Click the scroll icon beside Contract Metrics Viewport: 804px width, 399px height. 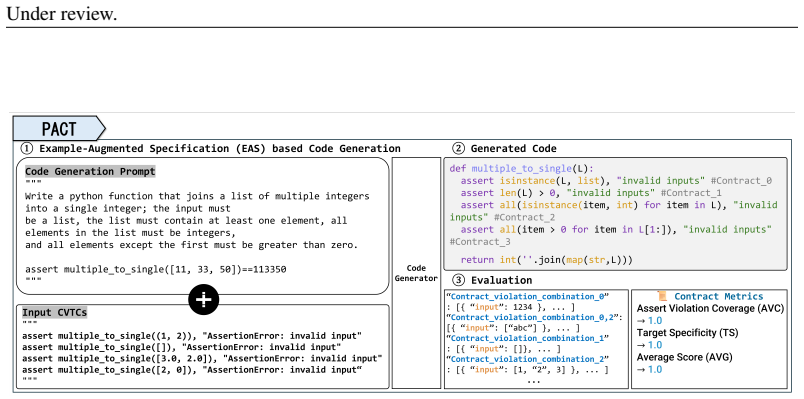pos(662,296)
